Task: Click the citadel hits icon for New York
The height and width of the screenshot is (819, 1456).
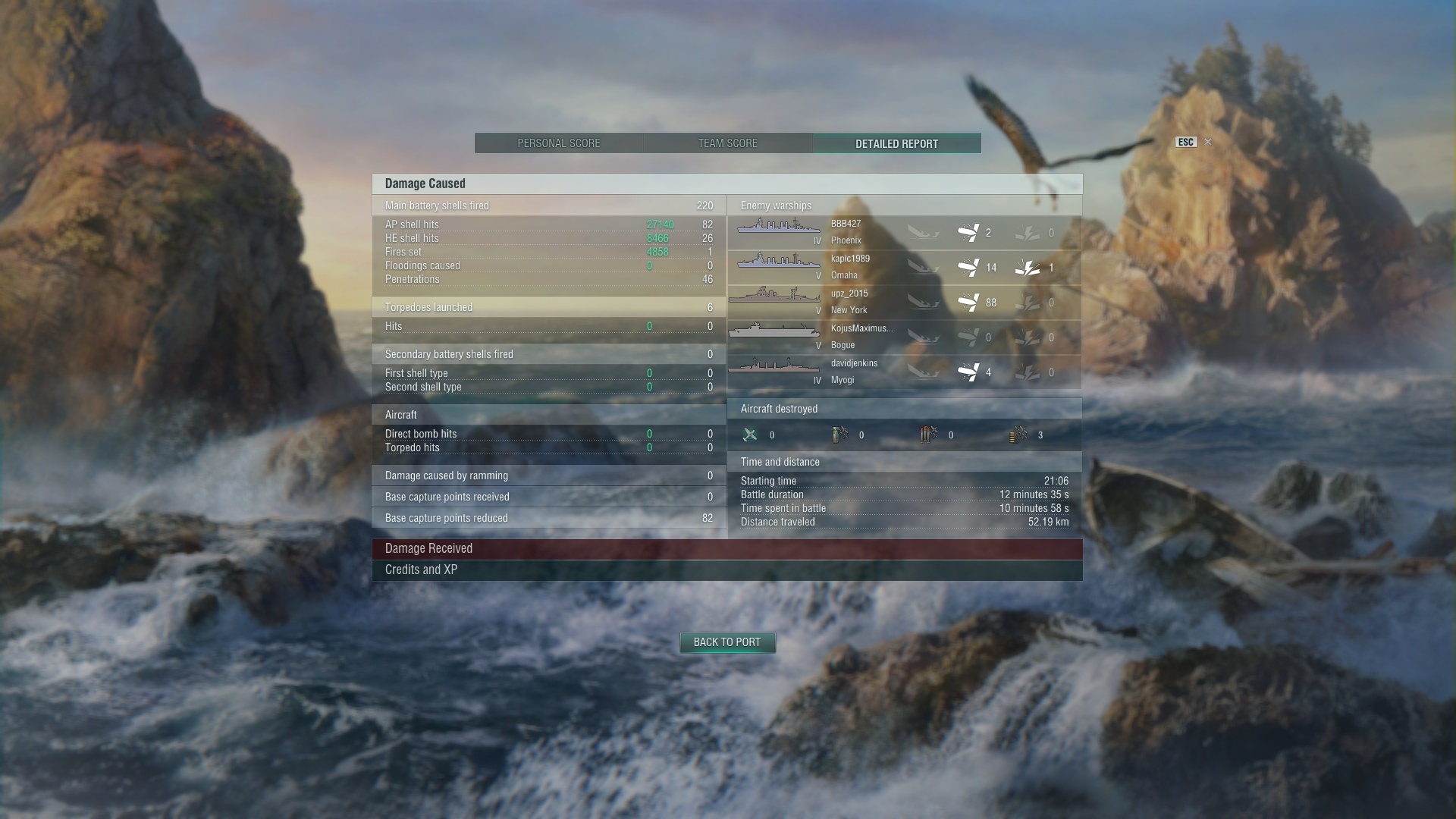Action: 1028,303
